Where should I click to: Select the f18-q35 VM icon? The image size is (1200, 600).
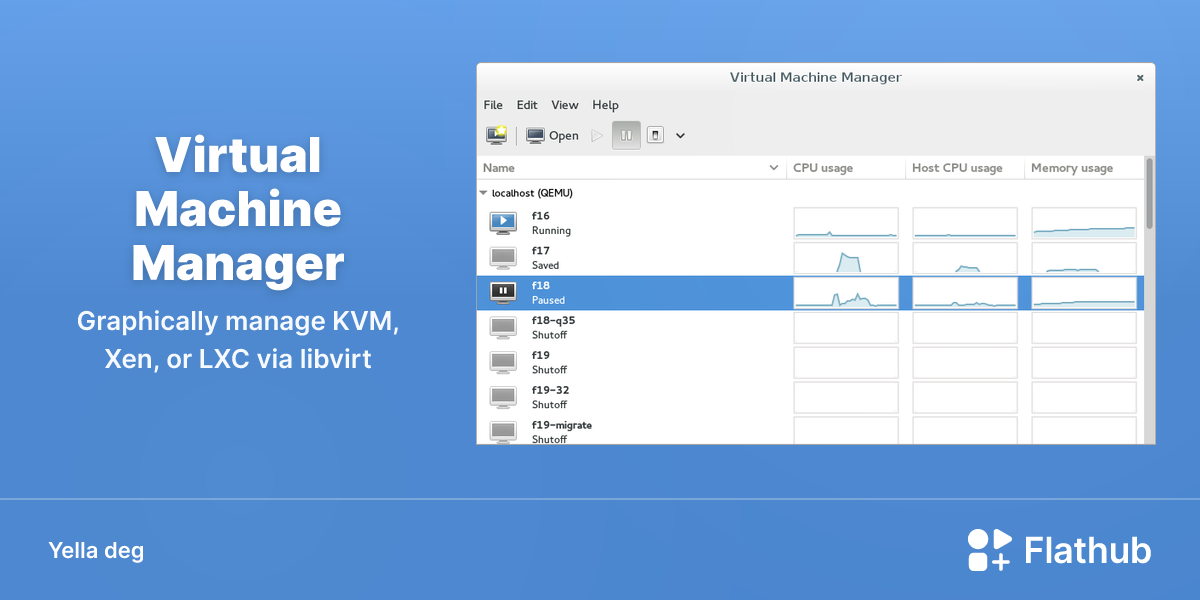(x=503, y=327)
